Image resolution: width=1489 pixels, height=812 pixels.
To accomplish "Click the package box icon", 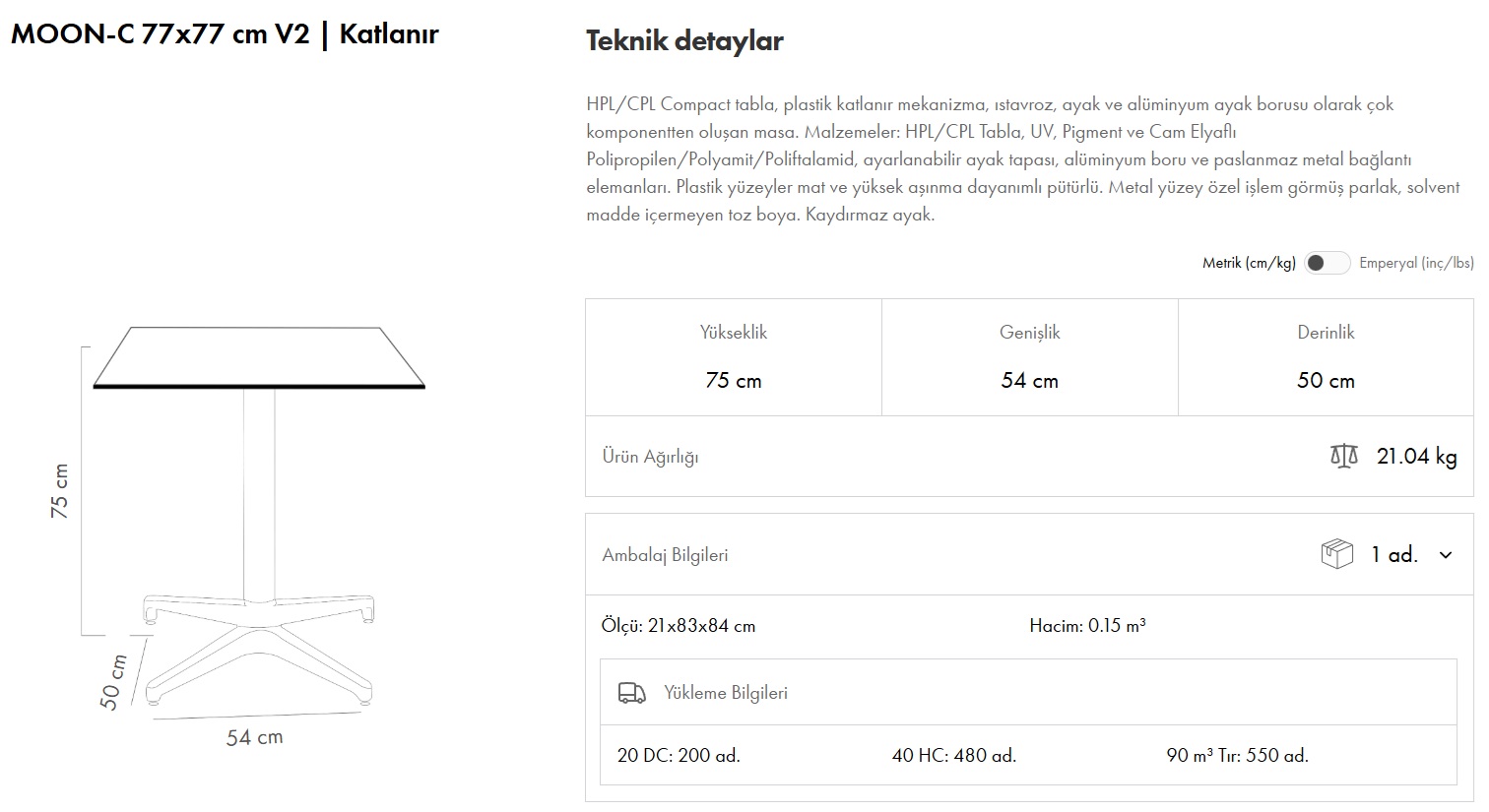I will [1336, 554].
